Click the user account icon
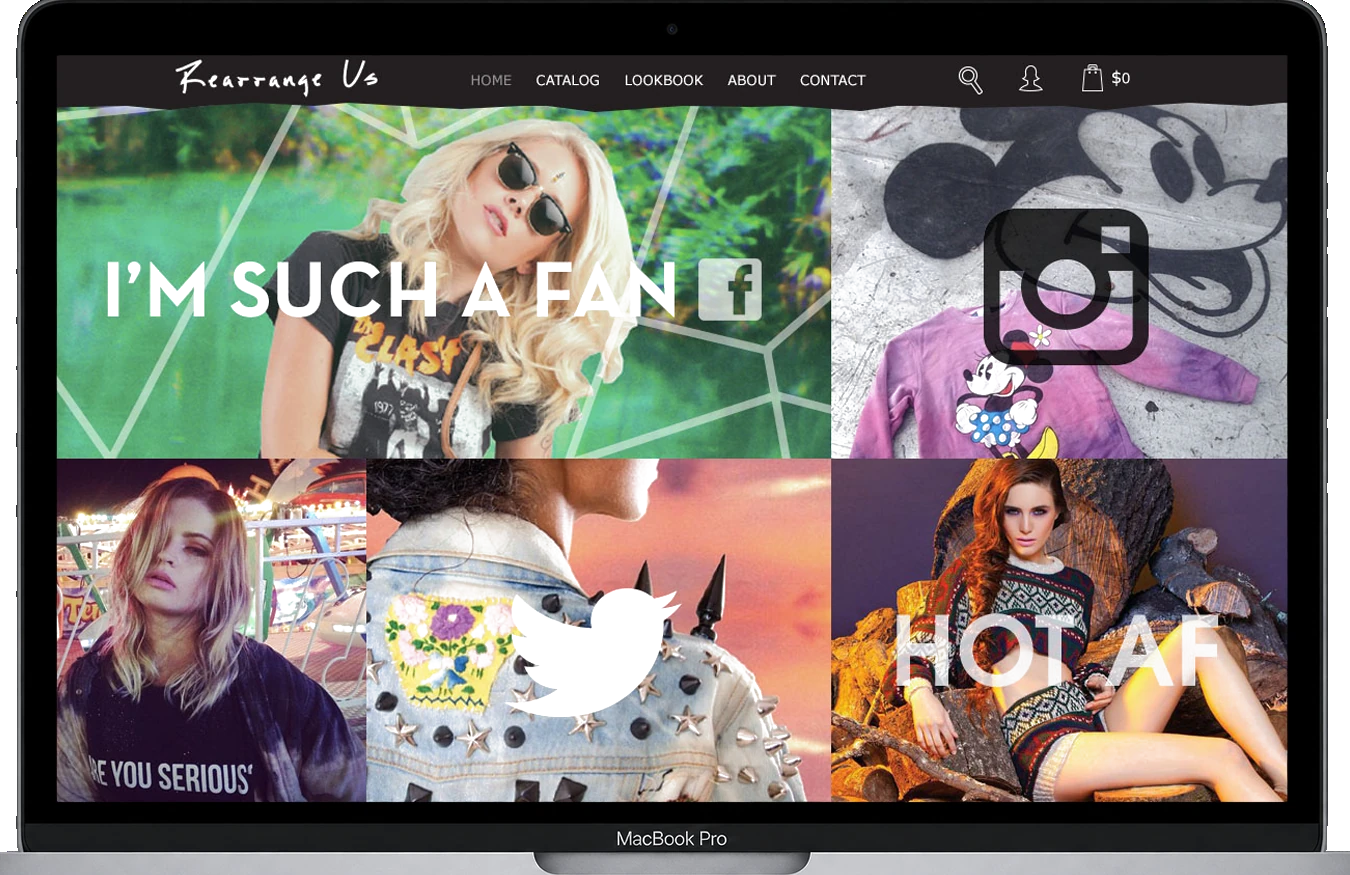Viewport: 1350px width, 875px height. click(1030, 79)
